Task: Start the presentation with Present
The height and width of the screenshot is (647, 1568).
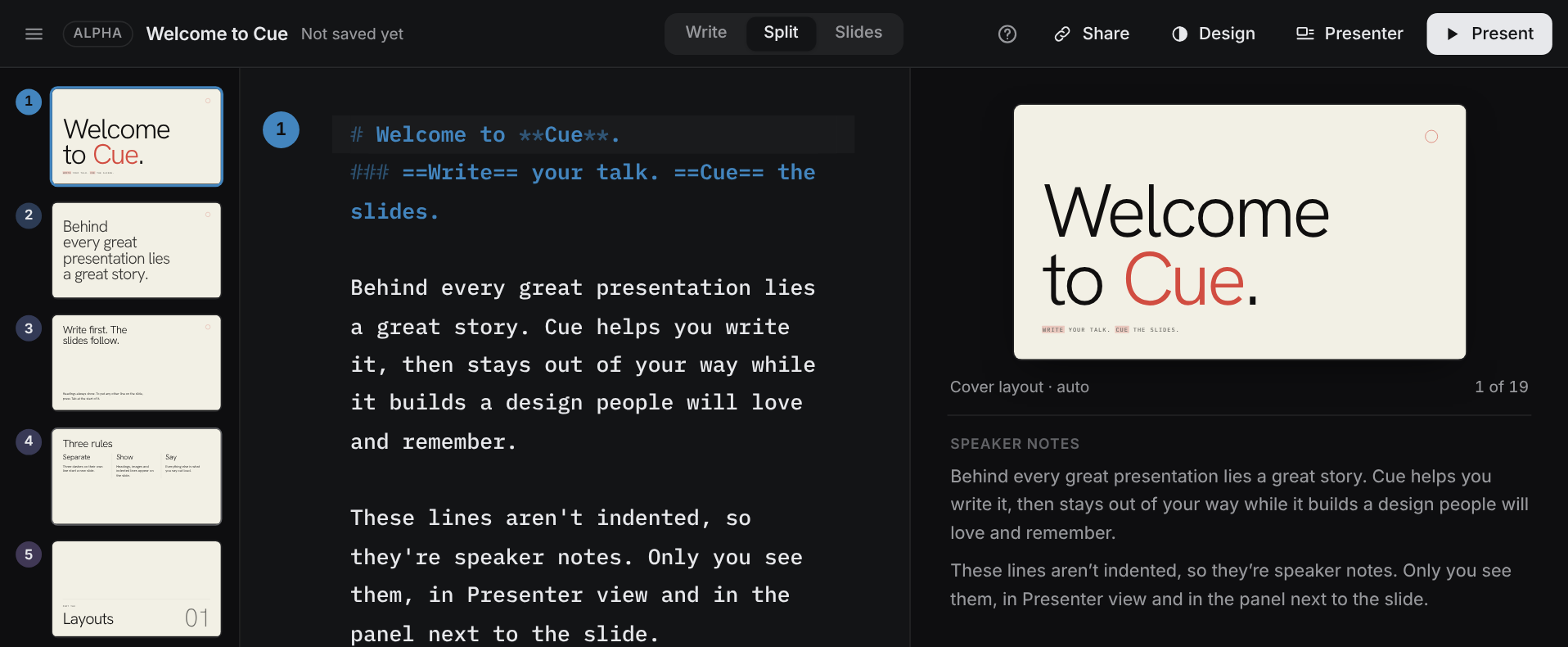Action: coord(1489,34)
